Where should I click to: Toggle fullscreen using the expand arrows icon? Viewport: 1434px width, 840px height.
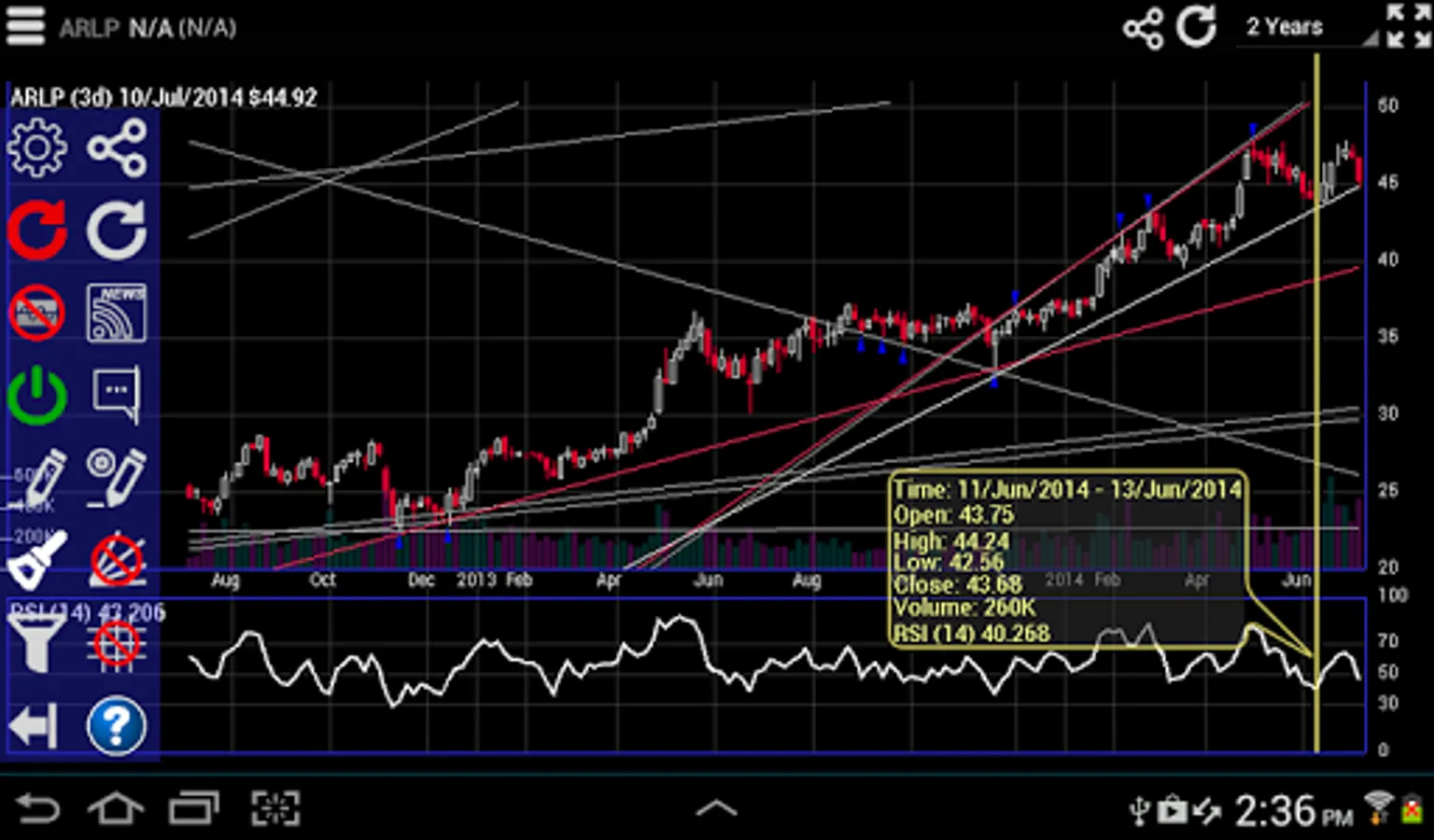1408,25
